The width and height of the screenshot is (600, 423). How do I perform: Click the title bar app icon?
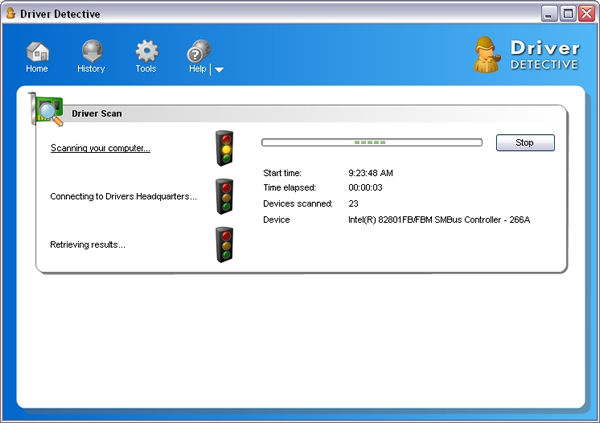[11, 13]
